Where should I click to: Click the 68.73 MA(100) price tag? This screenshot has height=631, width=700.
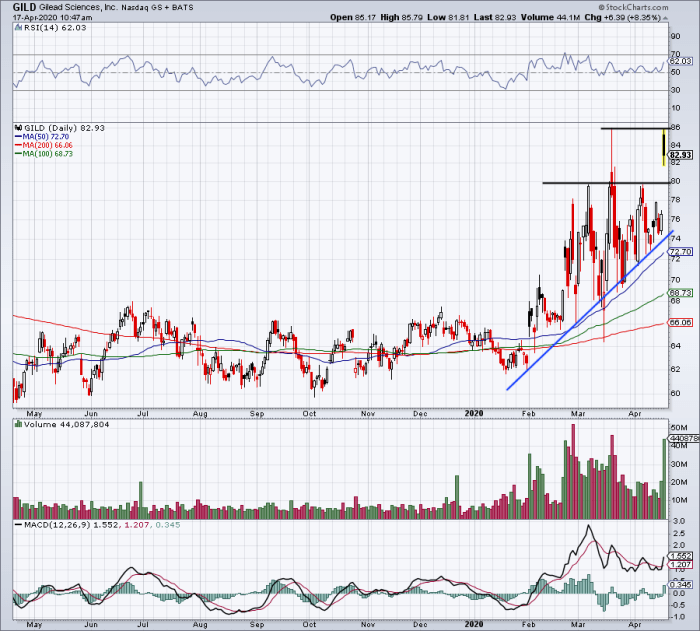pyautogui.click(x=681, y=293)
